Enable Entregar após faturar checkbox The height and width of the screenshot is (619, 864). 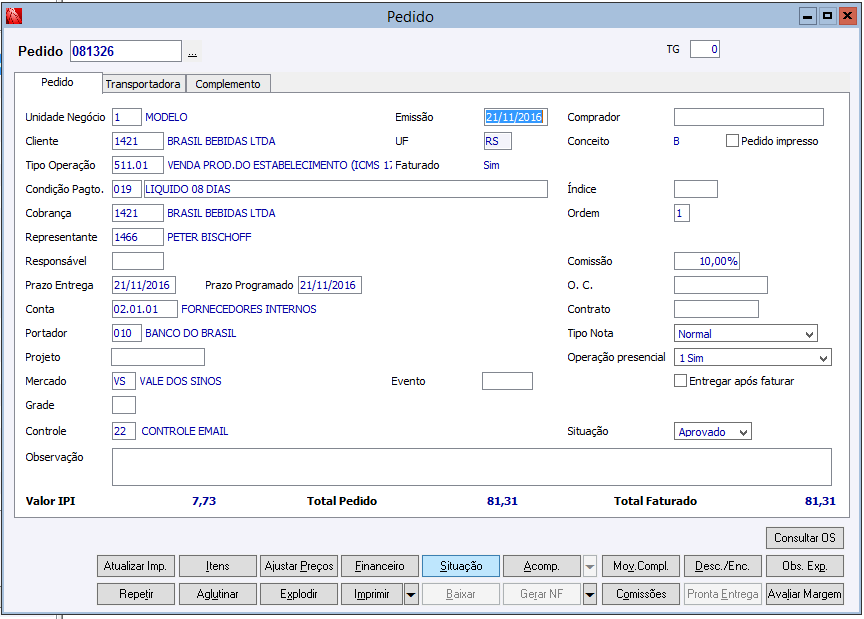point(681,381)
